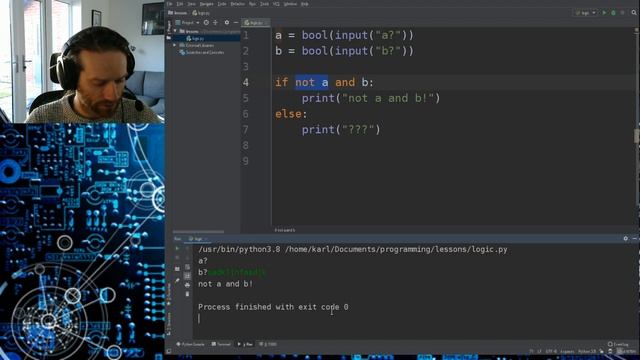Viewport: 640px width, 360px height.
Task: Toggle the Run tool window button
Action: tap(245, 344)
